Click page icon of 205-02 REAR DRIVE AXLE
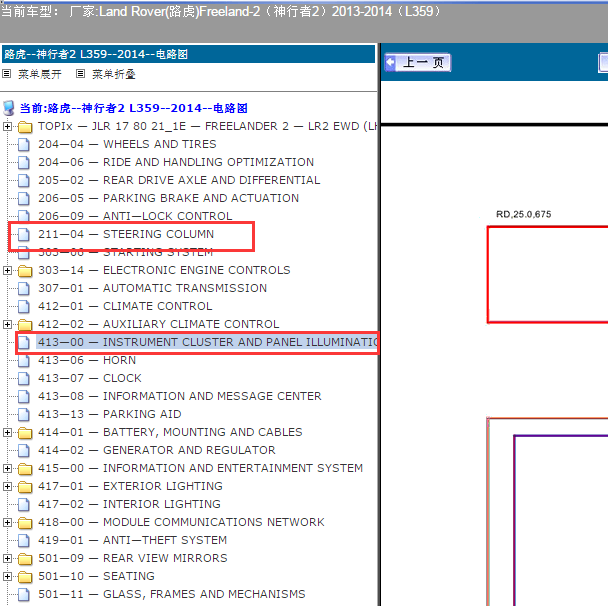608x606 pixels. click(x=24, y=181)
